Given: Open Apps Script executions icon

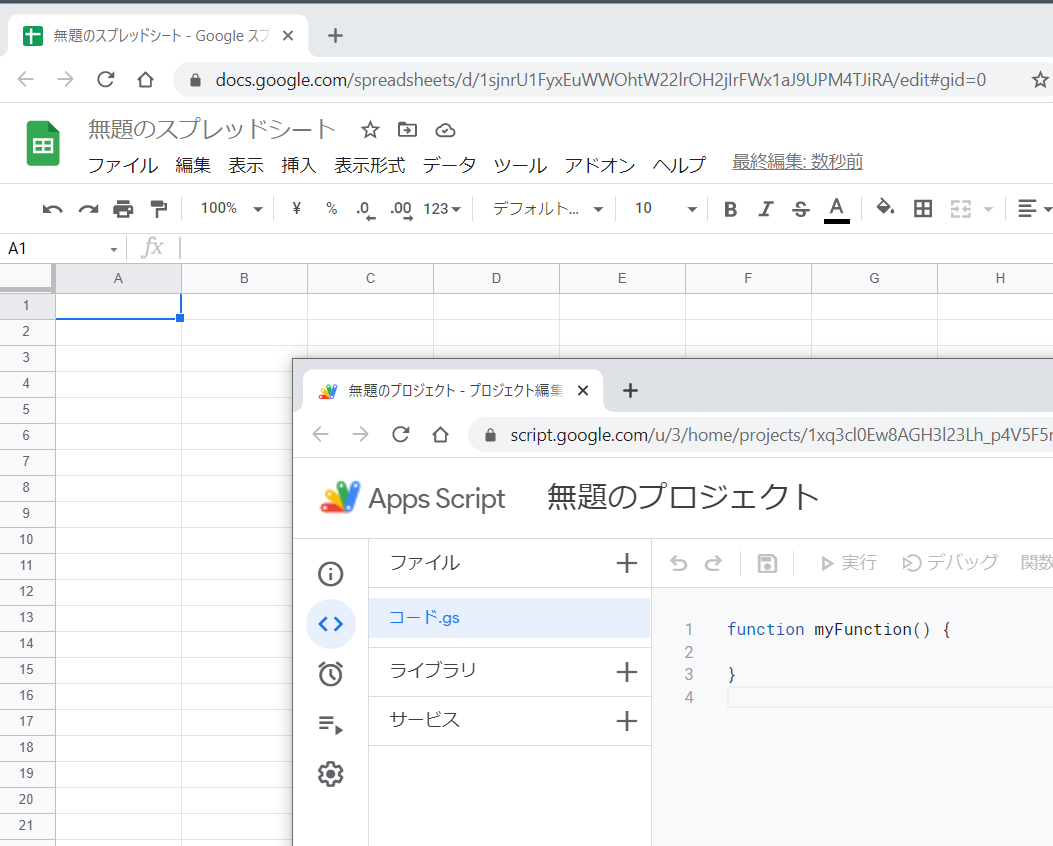Looking at the screenshot, I should 330,724.
